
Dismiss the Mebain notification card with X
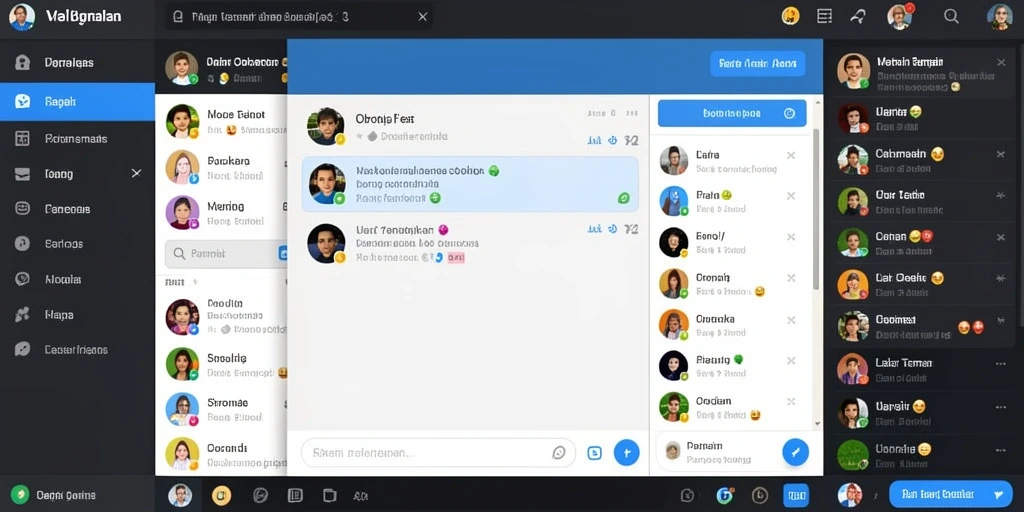pos(1001,63)
